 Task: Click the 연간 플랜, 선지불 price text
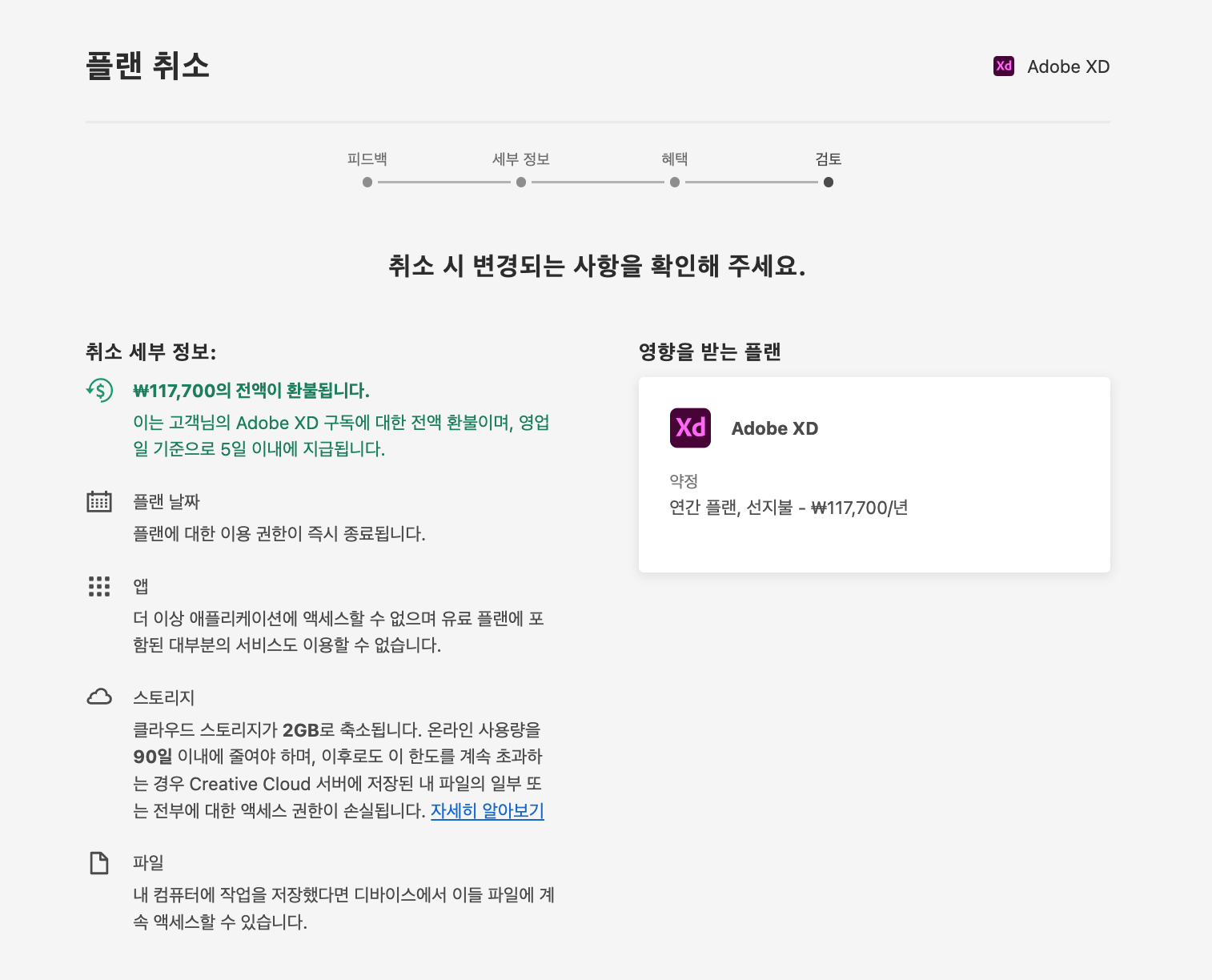click(x=789, y=508)
